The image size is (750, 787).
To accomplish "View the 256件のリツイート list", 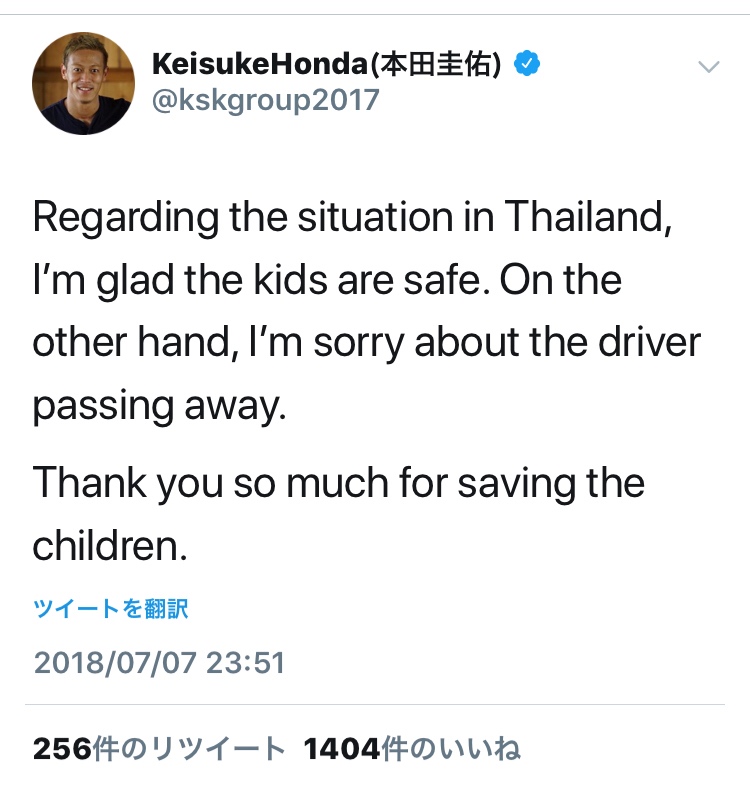I will 159,748.
